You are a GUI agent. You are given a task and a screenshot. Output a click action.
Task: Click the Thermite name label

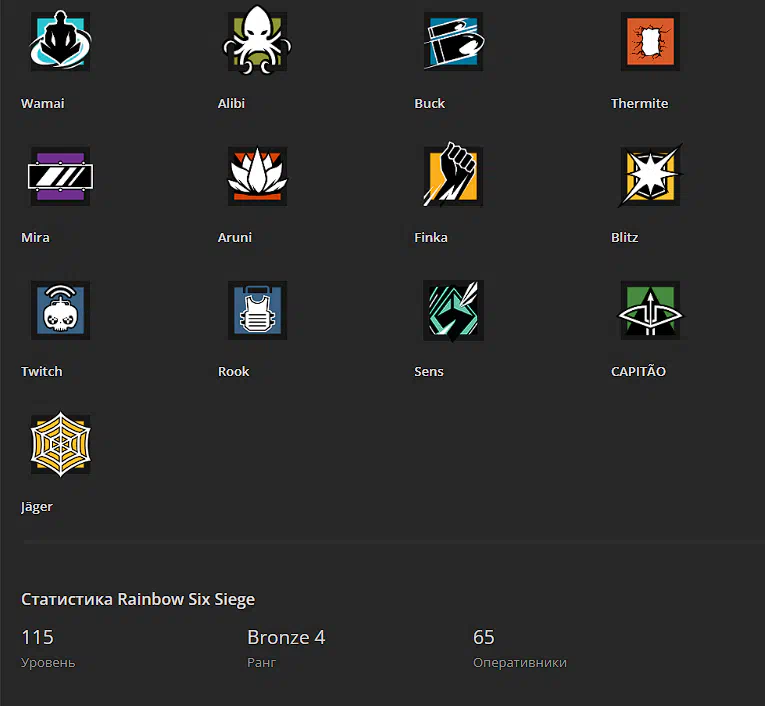click(640, 103)
